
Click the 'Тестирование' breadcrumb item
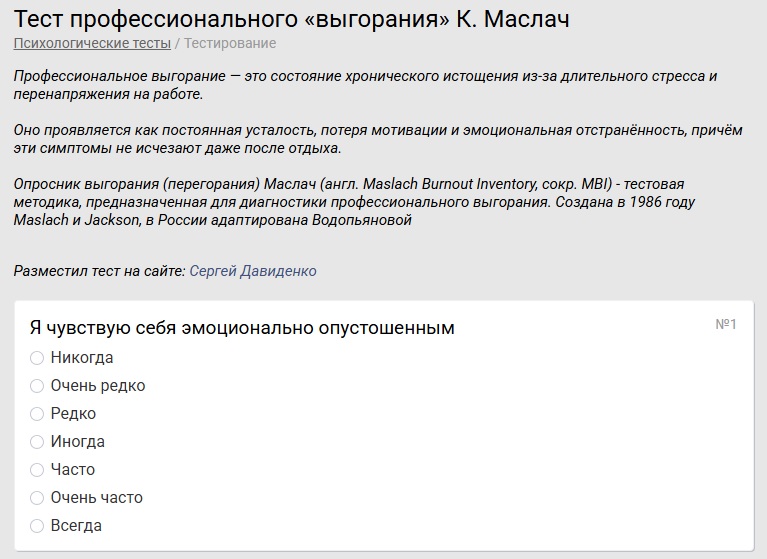tap(230, 43)
